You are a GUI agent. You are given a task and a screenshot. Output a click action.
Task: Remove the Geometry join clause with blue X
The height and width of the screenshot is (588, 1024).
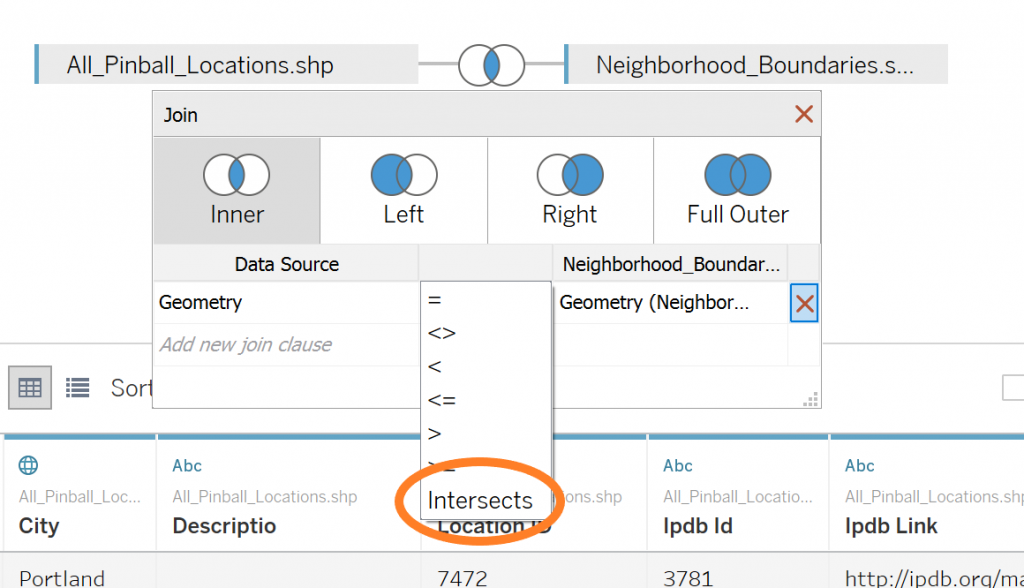click(805, 302)
